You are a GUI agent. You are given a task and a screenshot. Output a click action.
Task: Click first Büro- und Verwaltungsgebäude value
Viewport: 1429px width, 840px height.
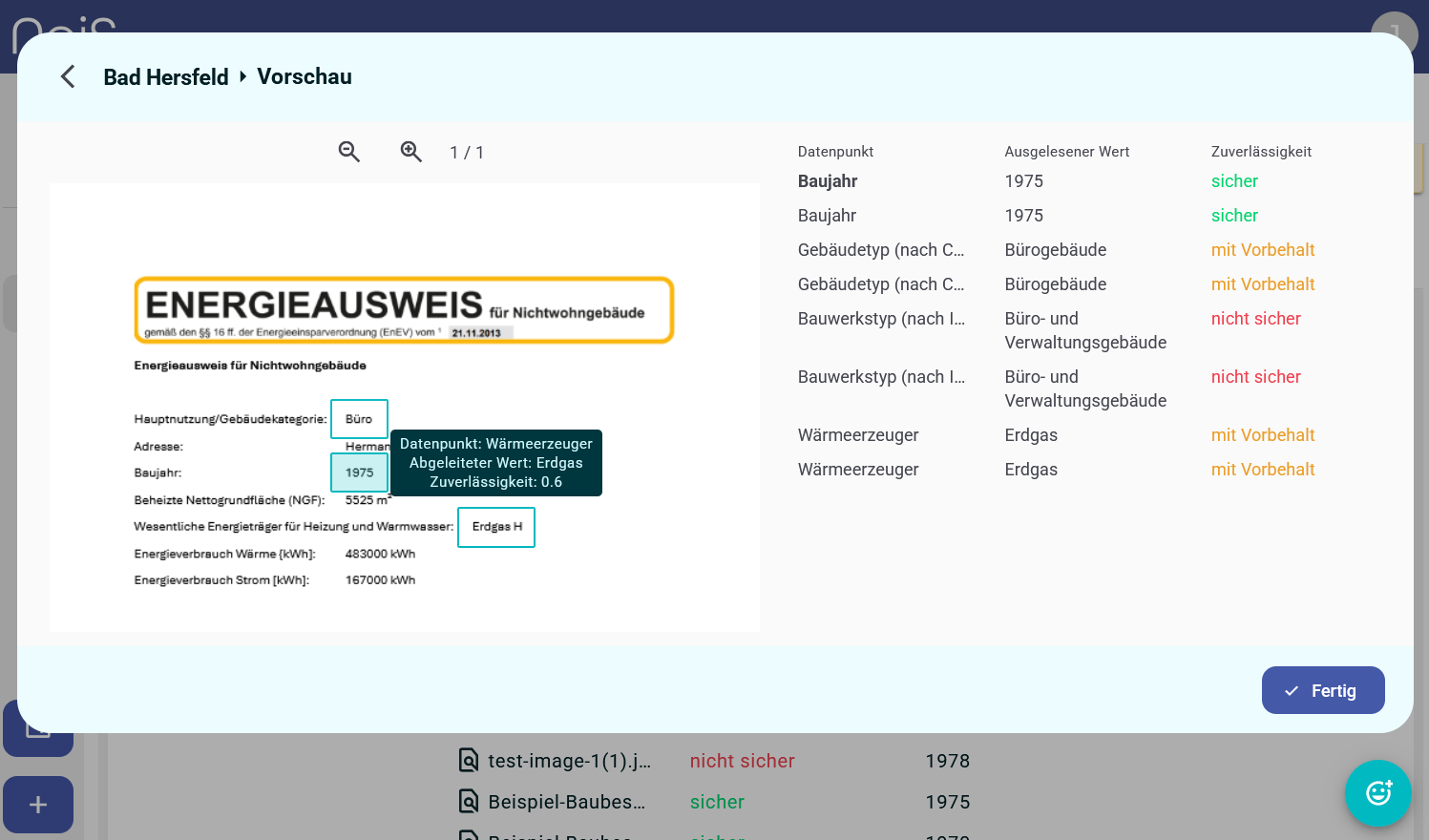click(x=1085, y=330)
